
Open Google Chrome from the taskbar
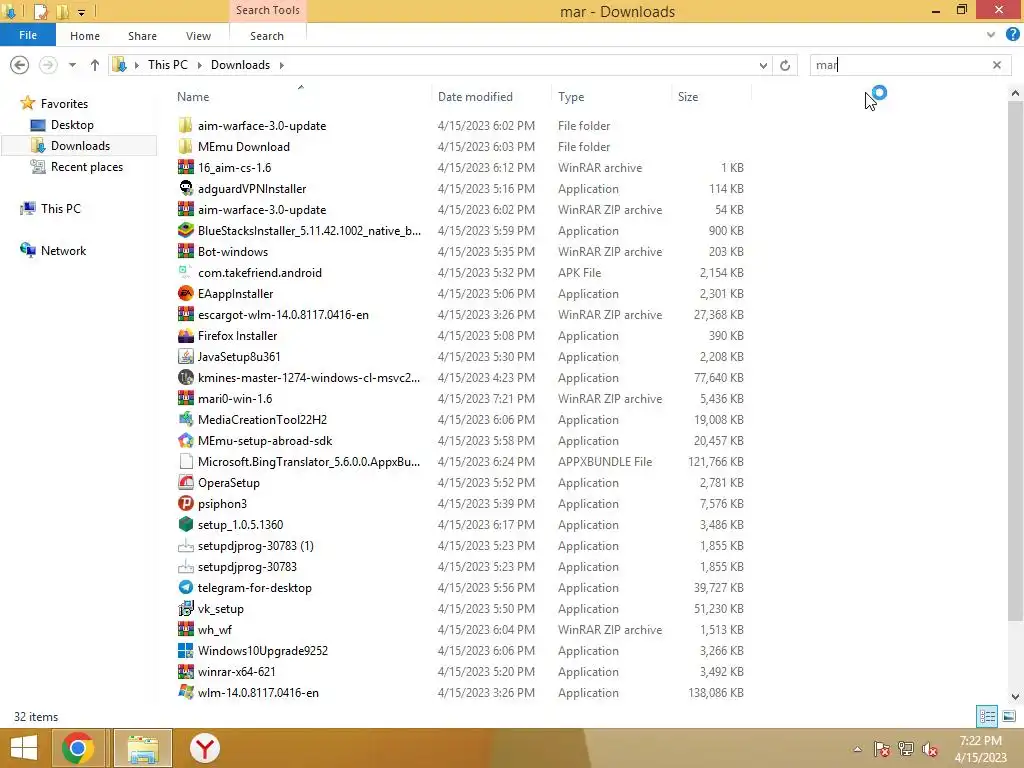(78, 748)
